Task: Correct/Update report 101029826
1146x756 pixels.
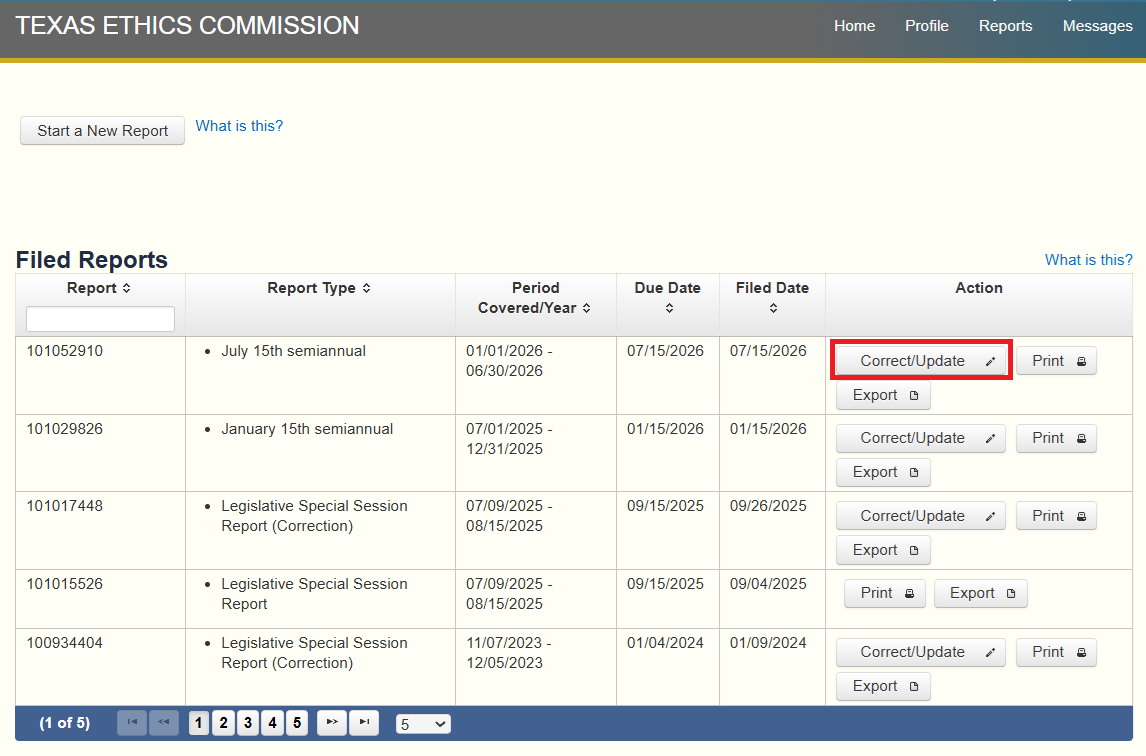Action: 921,438
